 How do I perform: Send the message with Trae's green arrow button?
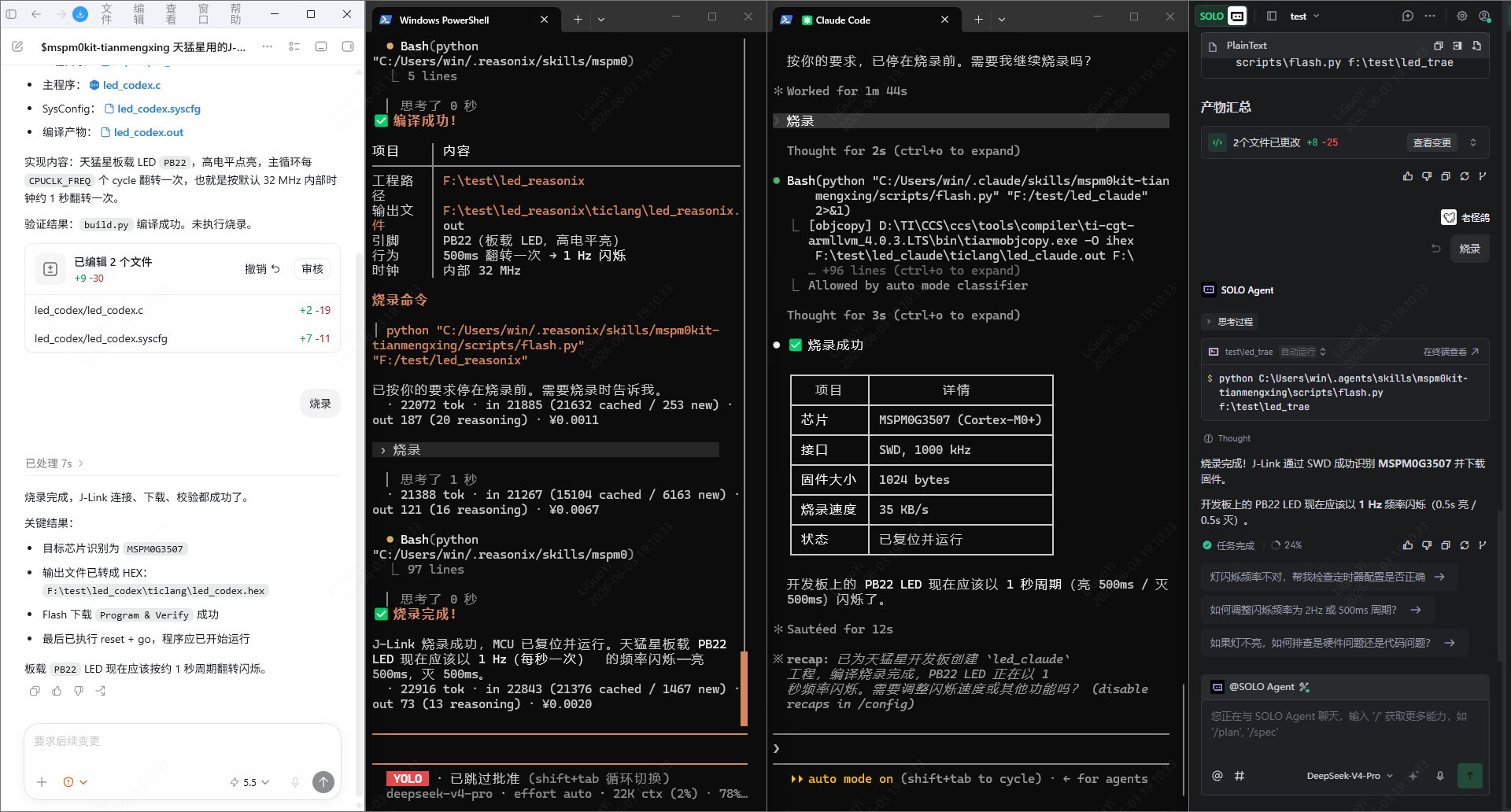point(1470,776)
